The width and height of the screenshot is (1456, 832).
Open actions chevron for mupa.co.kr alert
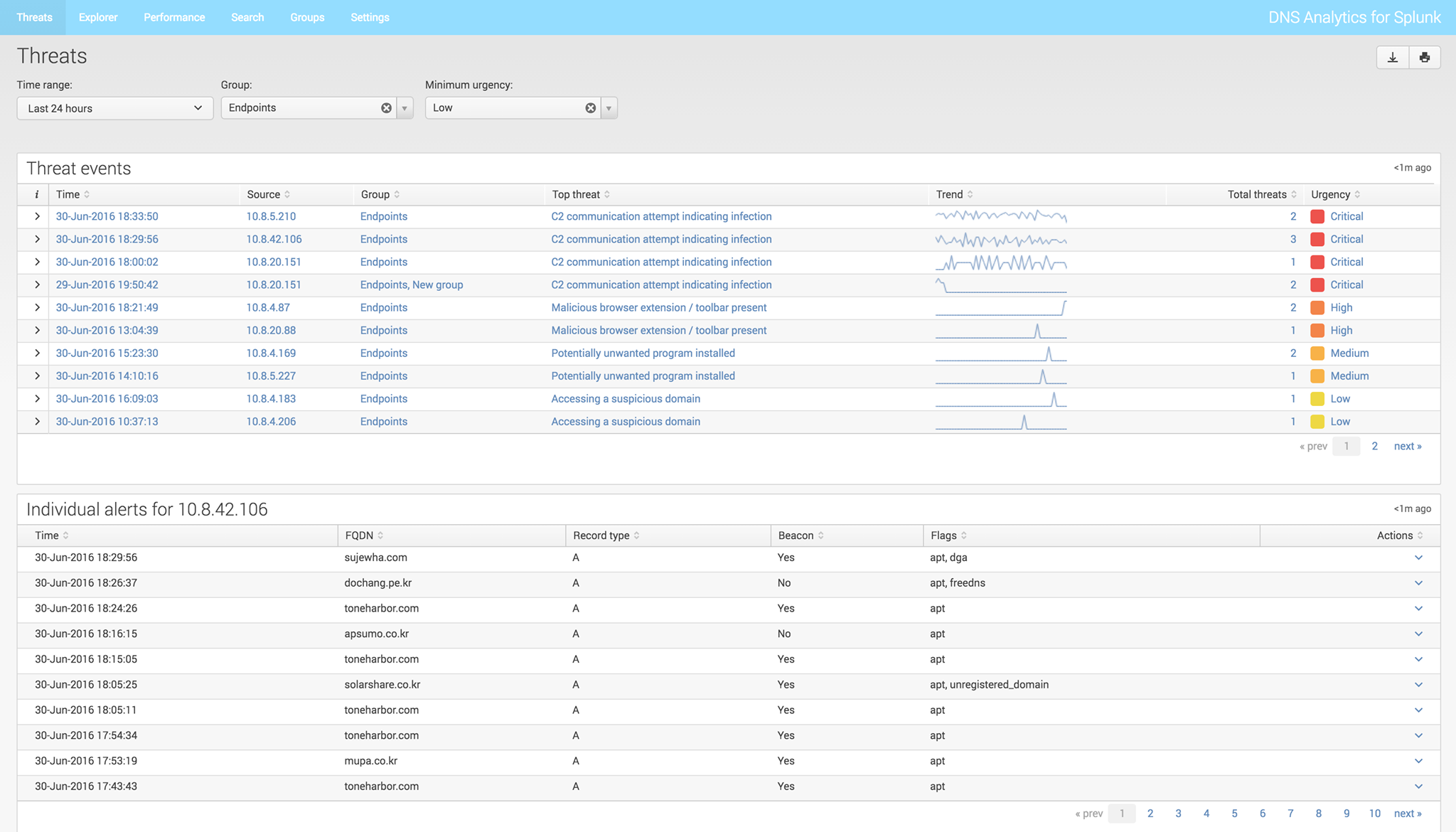1418,761
